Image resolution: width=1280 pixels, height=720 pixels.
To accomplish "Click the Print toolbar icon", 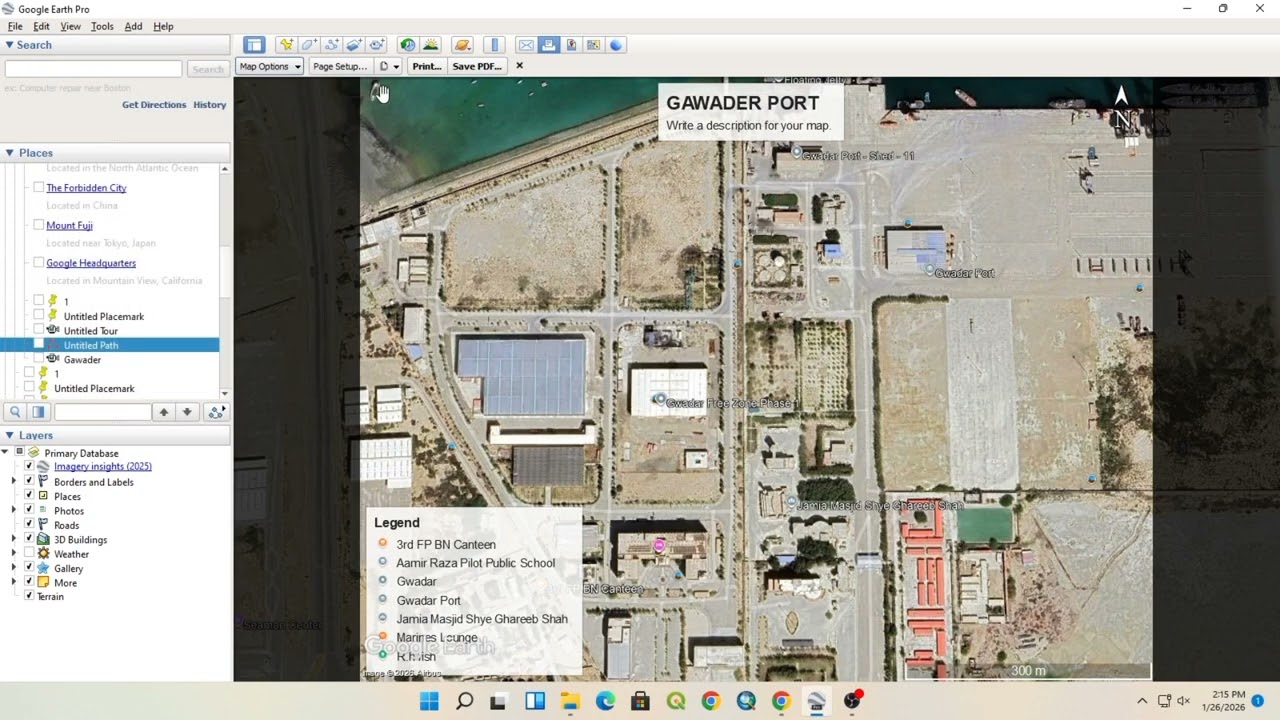I will point(548,45).
